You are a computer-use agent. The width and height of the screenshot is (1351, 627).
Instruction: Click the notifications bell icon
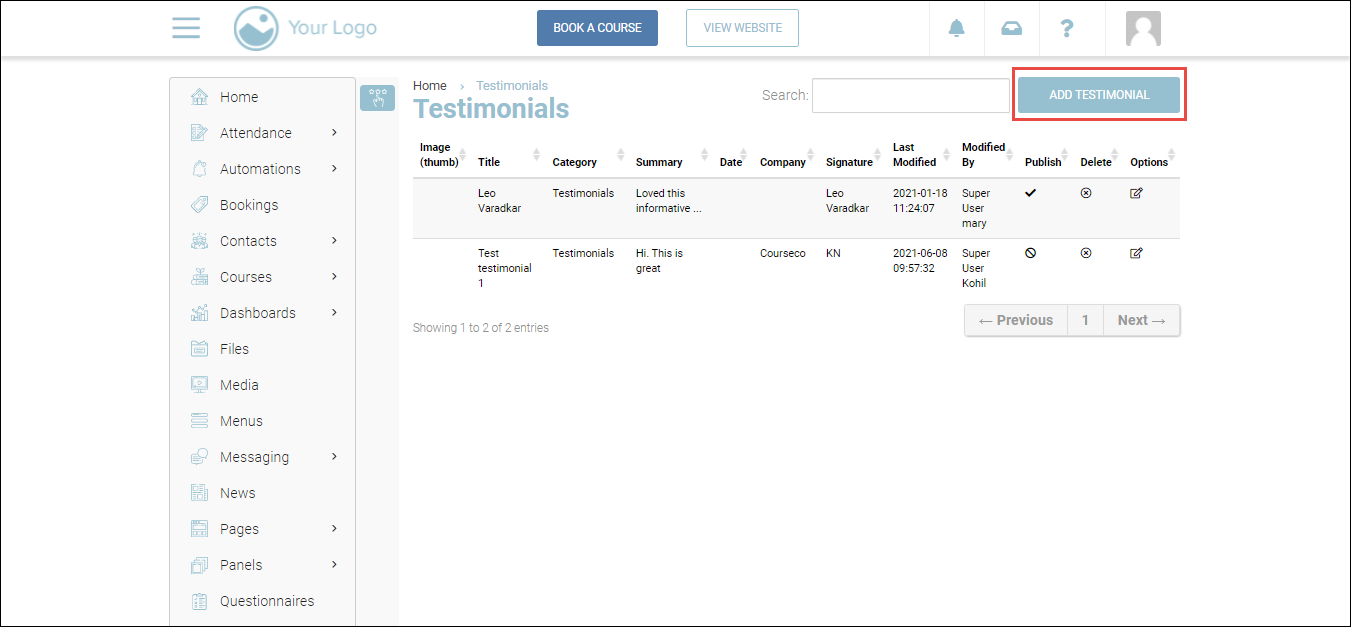pyautogui.click(x=957, y=28)
